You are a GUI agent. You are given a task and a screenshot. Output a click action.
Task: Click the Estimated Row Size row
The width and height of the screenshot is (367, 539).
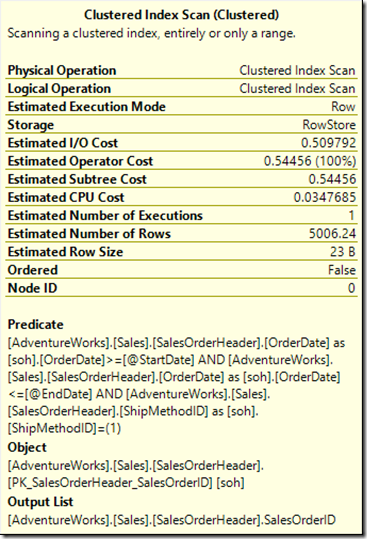(181, 252)
